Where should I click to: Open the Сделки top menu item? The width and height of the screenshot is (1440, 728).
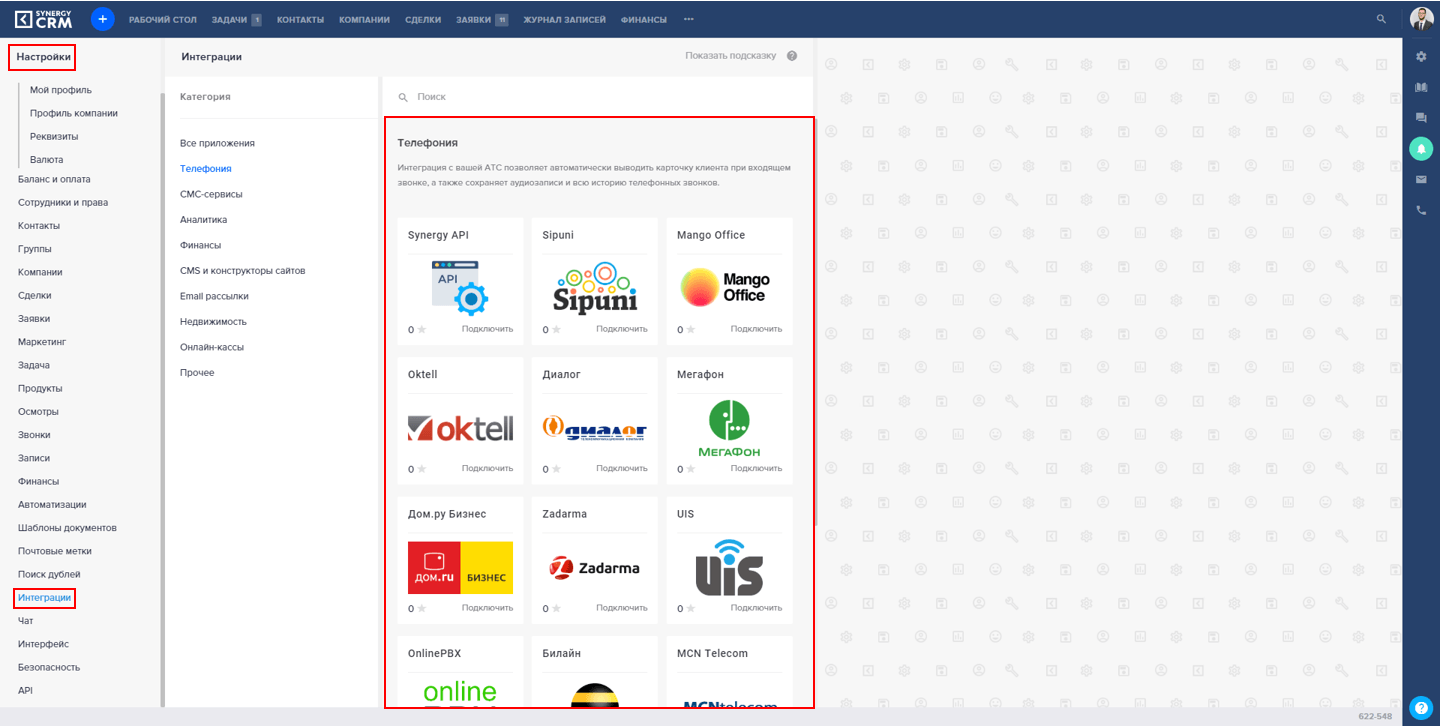(423, 19)
